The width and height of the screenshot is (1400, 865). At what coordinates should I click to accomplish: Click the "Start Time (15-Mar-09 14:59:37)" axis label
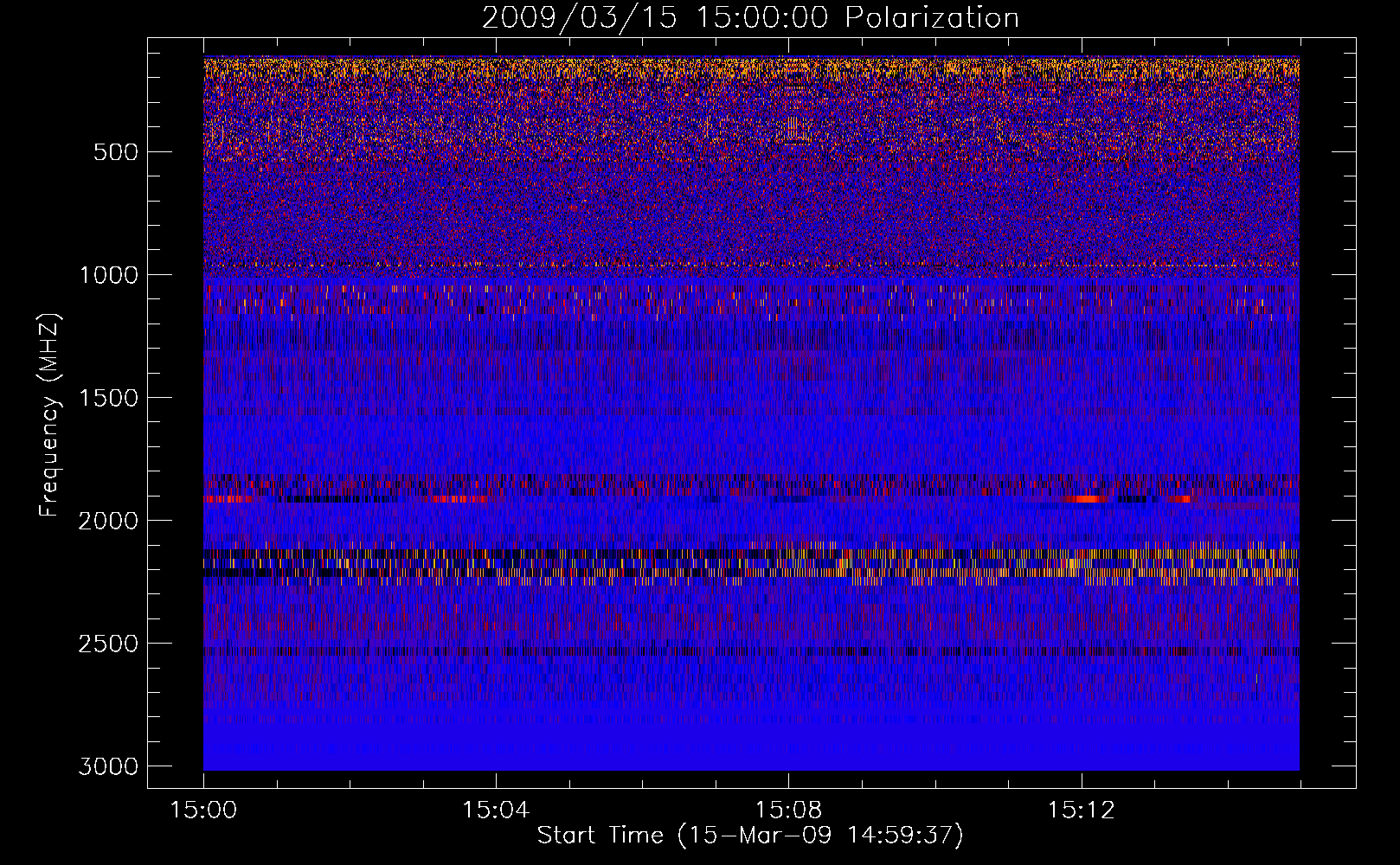point(750,836)
